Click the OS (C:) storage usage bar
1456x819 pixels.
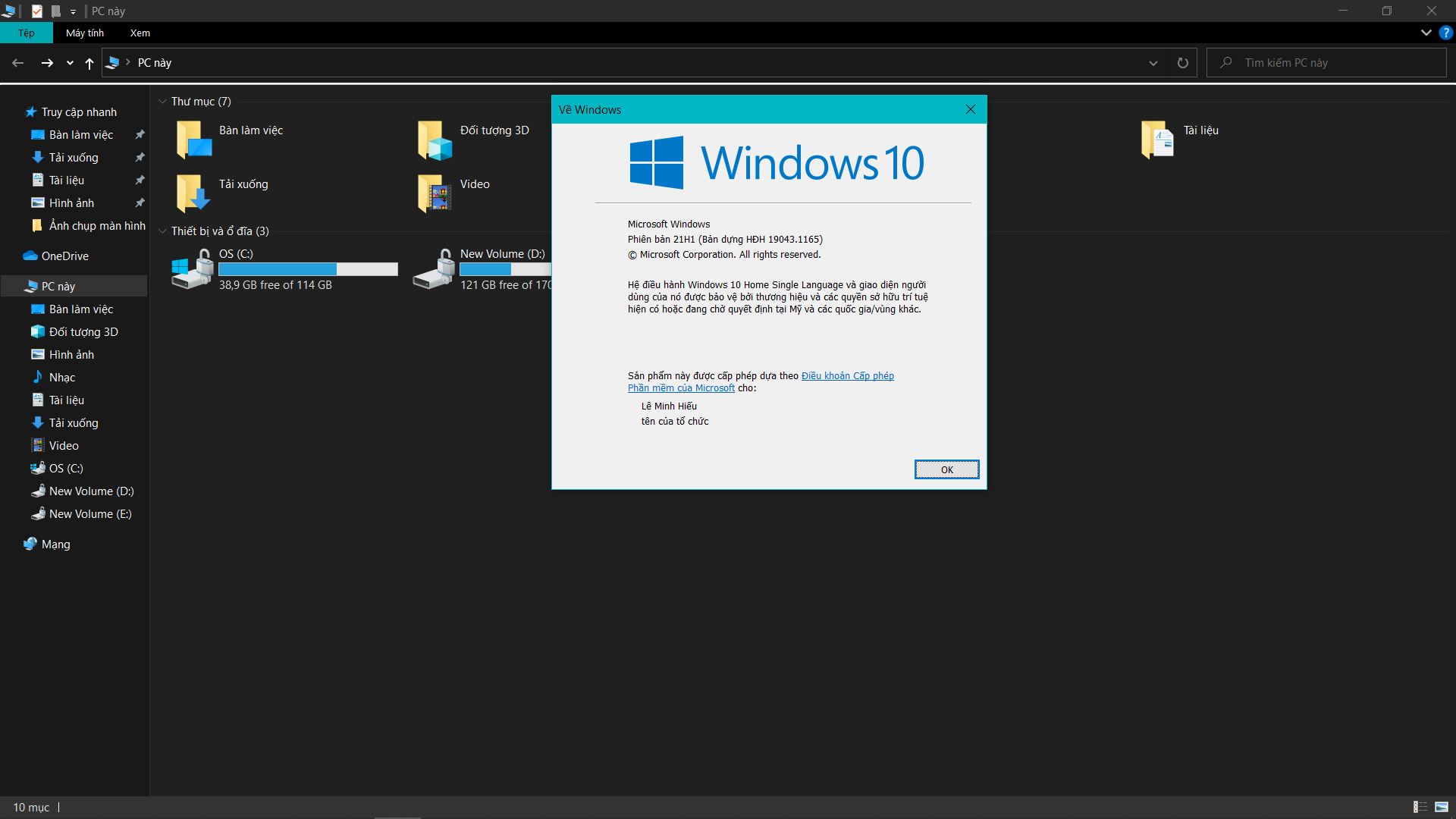(308, 269)
